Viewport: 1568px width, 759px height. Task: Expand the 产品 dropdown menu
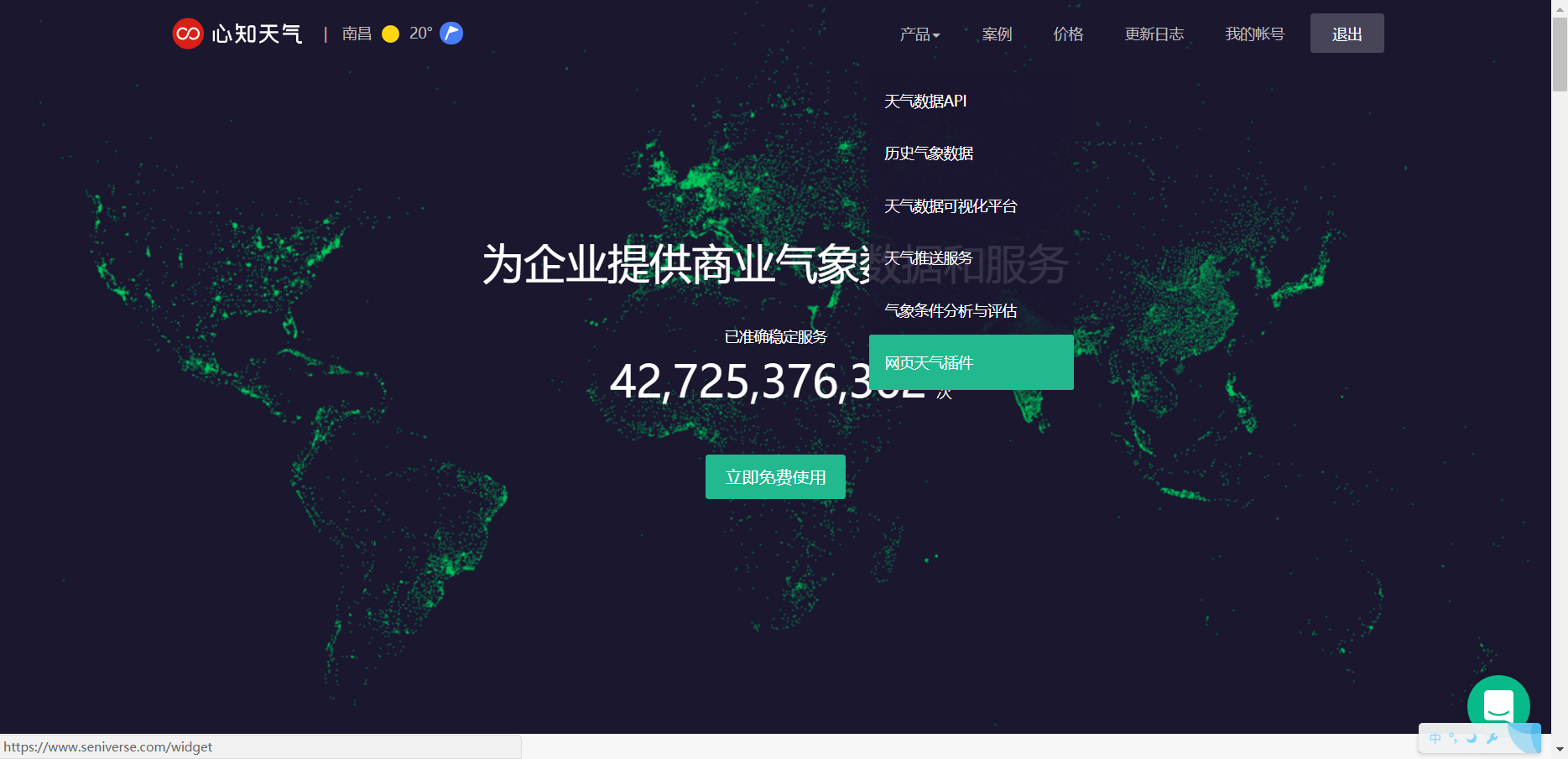(919, 34)
